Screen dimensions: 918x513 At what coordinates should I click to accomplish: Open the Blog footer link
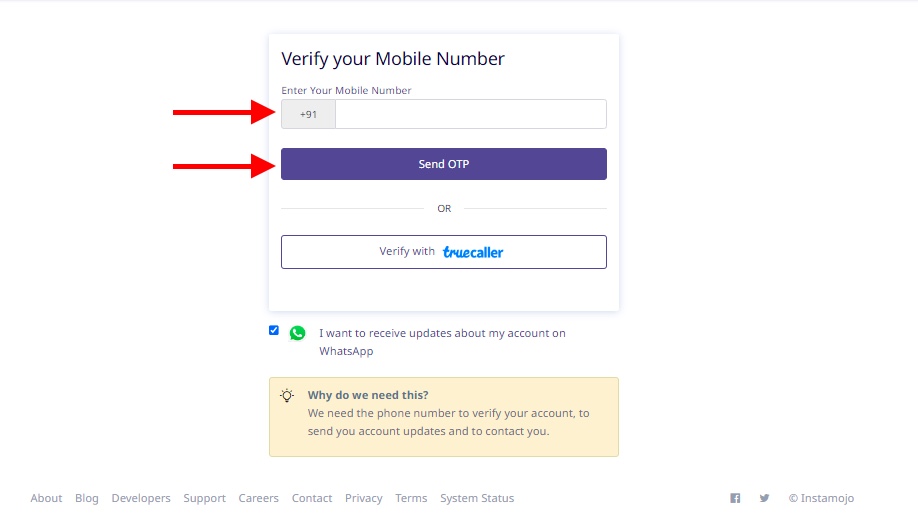pos(87,498)
